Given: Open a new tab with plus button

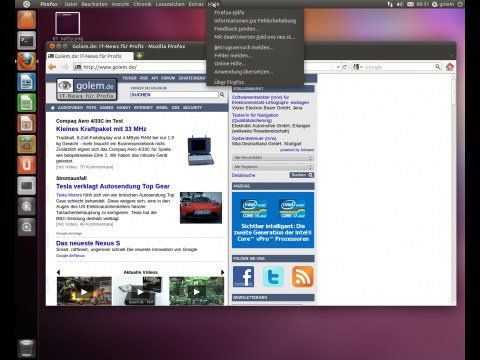Looking at the screenshot, I should click(x=139, y=56).
